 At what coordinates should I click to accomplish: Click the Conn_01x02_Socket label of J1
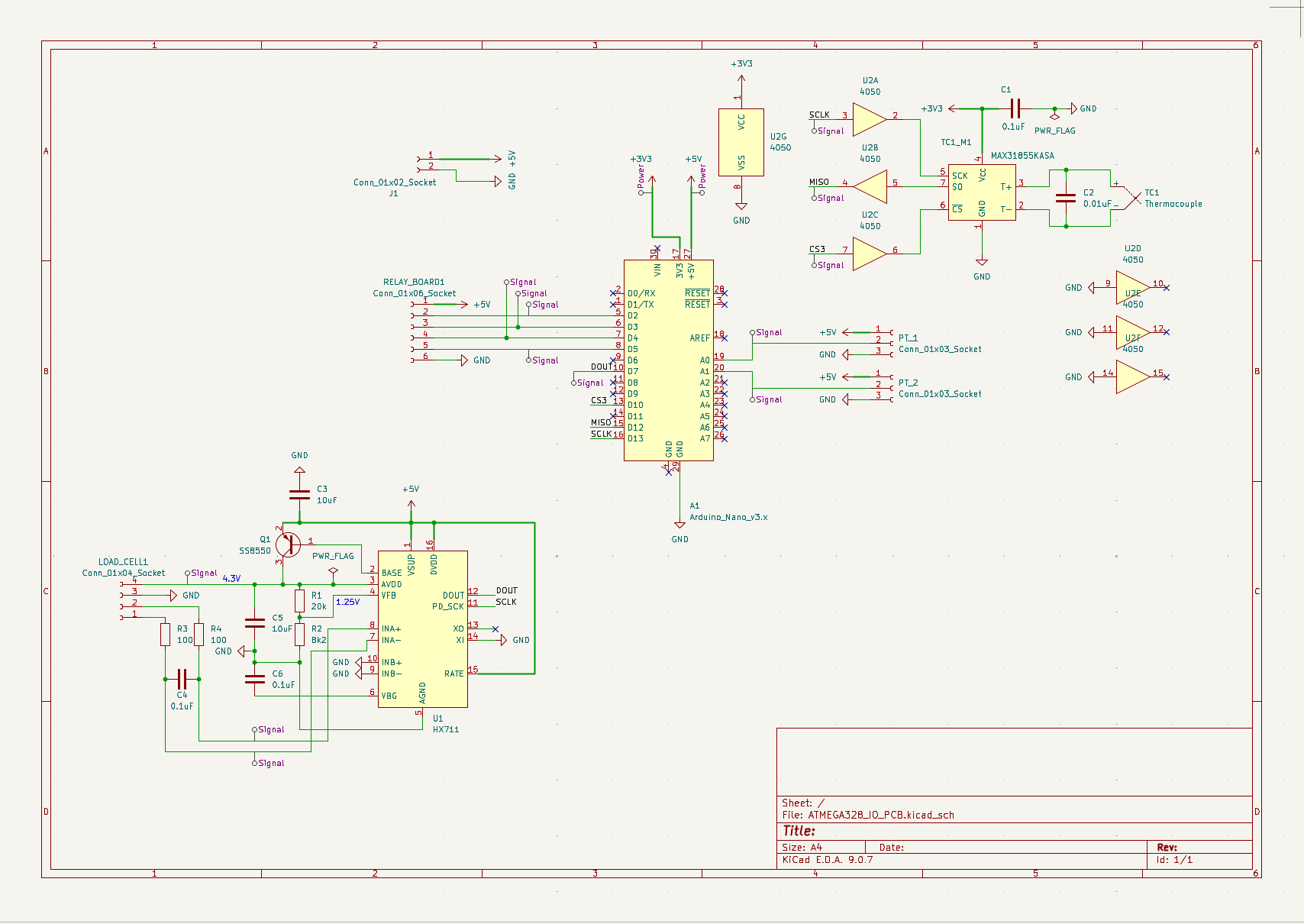pyautogui.click(x=395, y=183)
